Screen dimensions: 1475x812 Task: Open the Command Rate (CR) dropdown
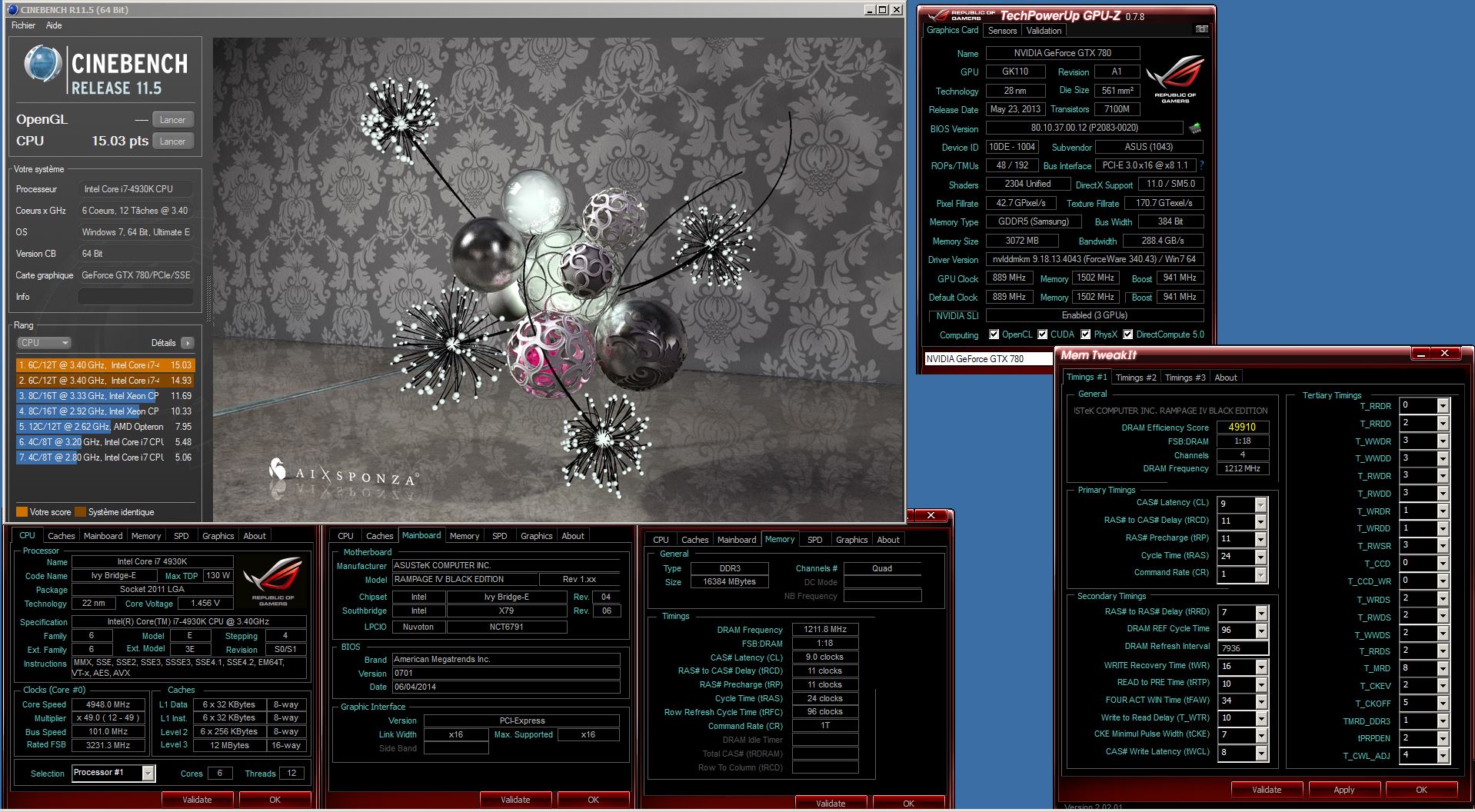1260,574
